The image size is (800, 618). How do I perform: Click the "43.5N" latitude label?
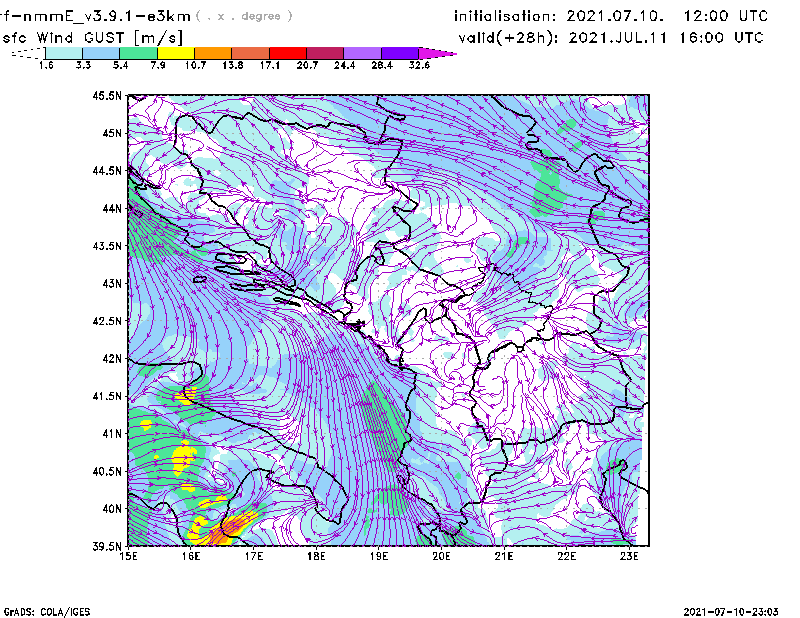pyautogui.click(x=107, y=246)
